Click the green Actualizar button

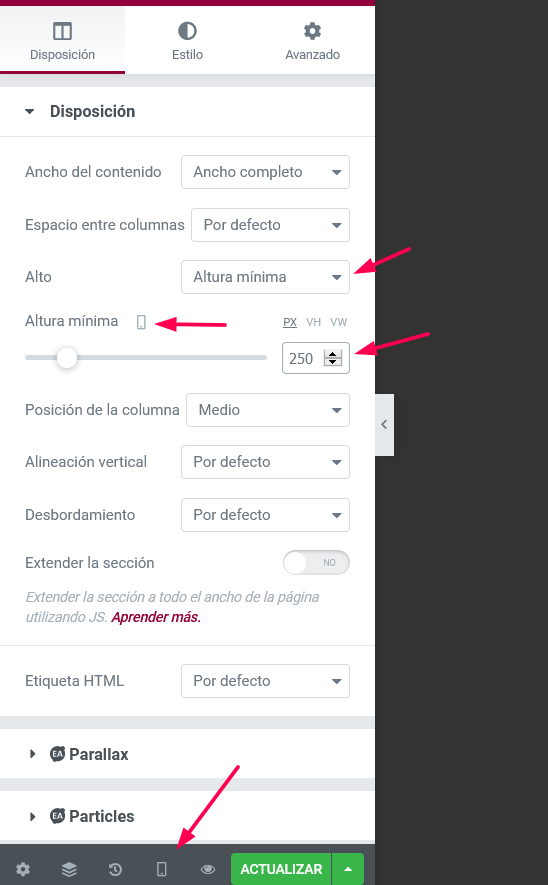(281, 869)
